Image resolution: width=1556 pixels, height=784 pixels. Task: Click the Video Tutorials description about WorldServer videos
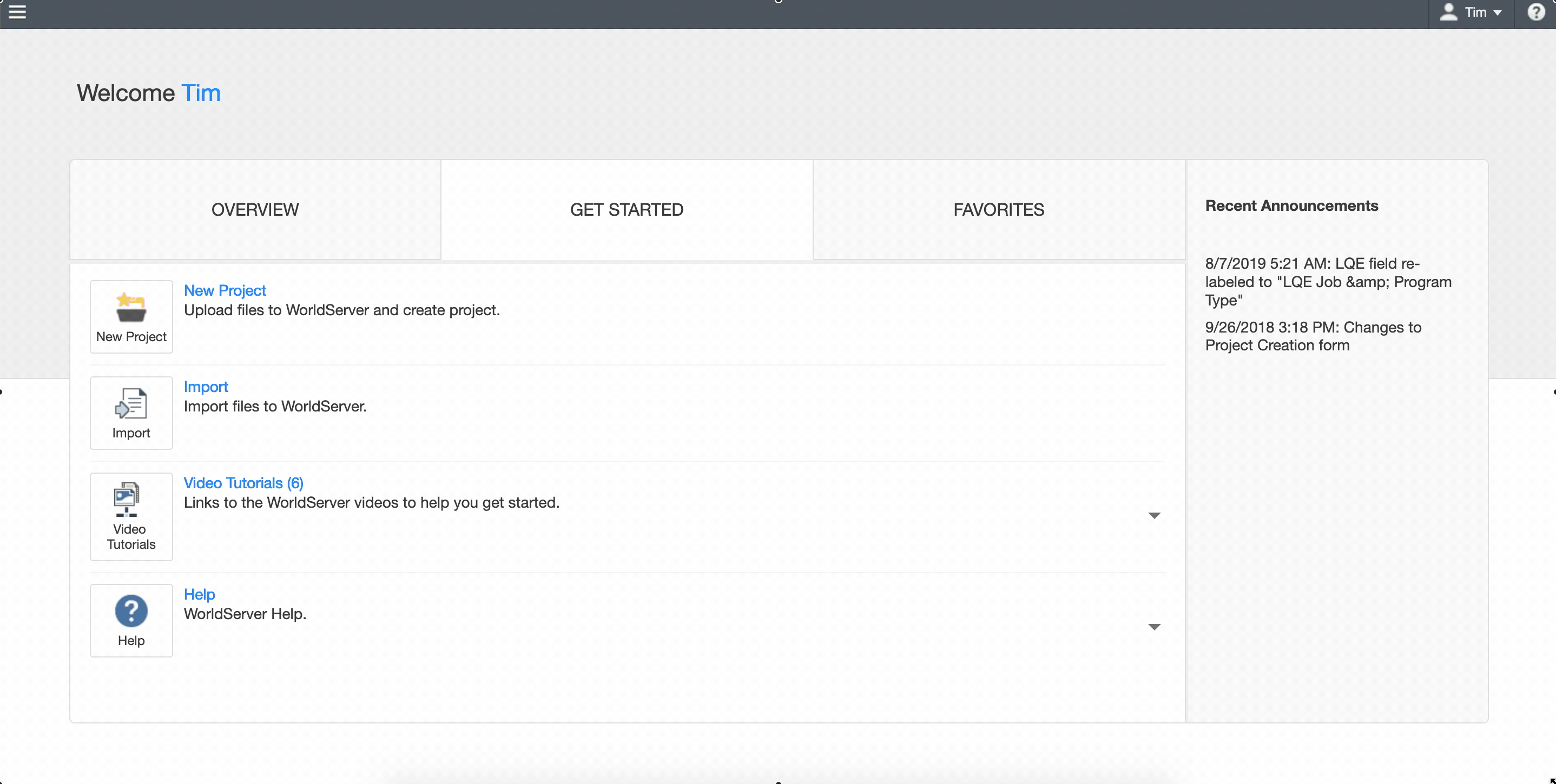tap(372, 503)
